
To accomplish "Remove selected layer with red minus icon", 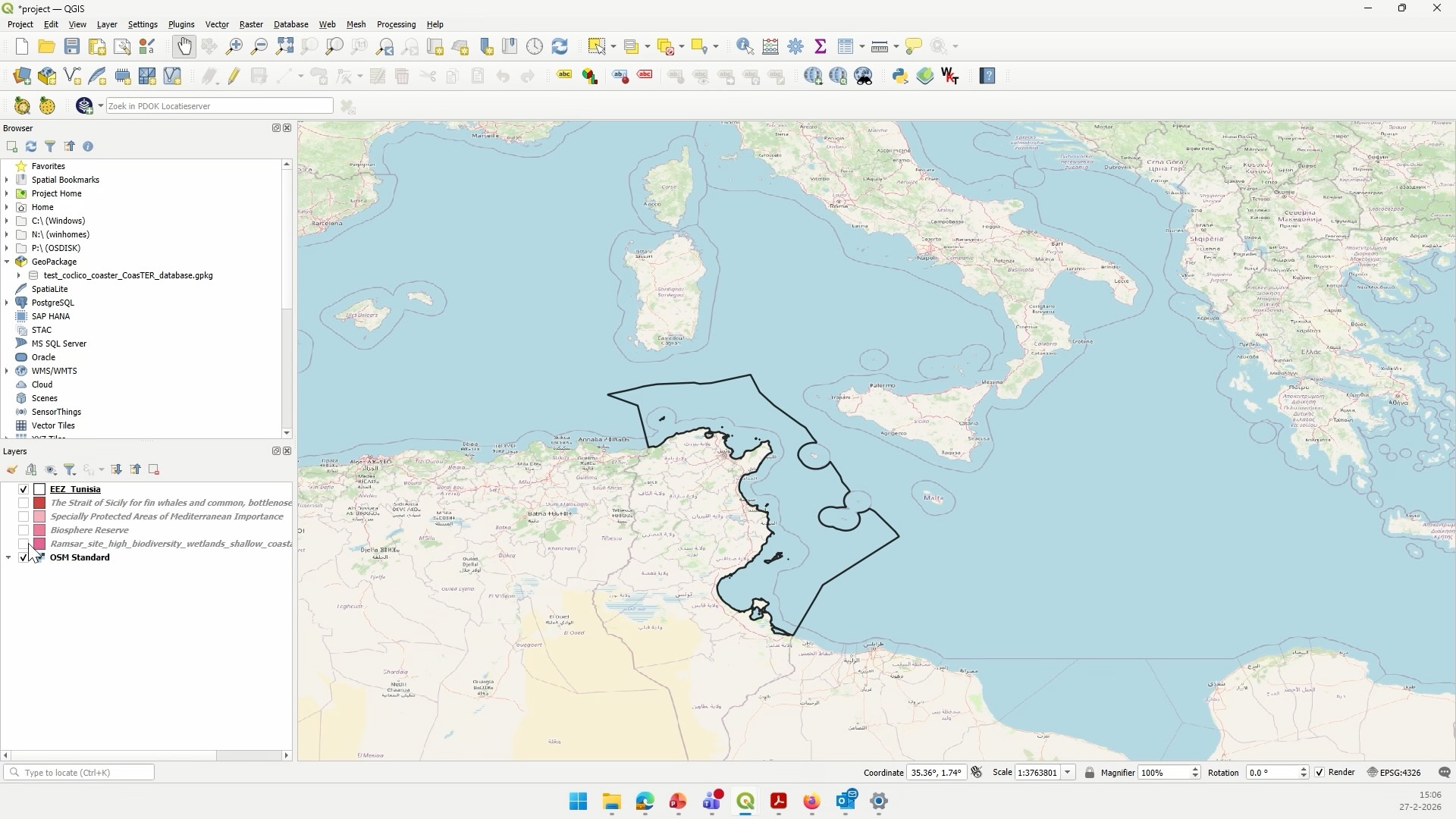I will [154, 470].
